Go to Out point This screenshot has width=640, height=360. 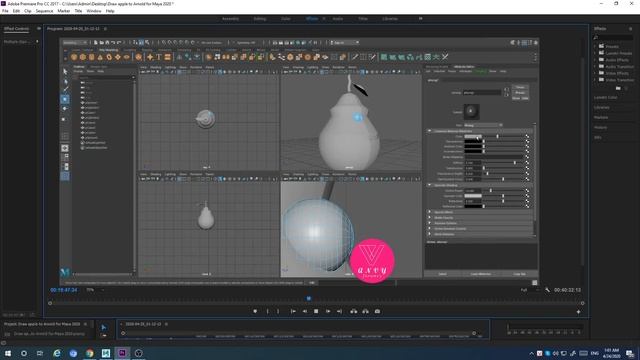point(339,311)
